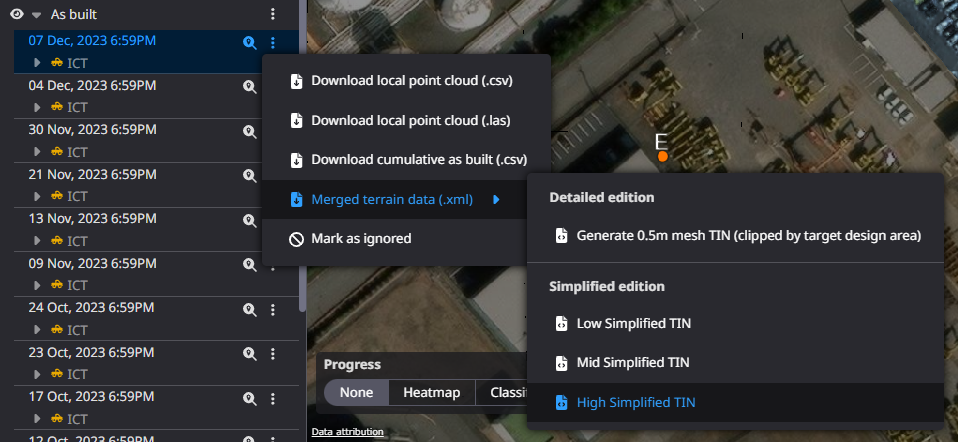Open options for 07 Dec, 2023 entry
Image resolution: width=958 pixels, height=442 pixels.
pos(273,43)
